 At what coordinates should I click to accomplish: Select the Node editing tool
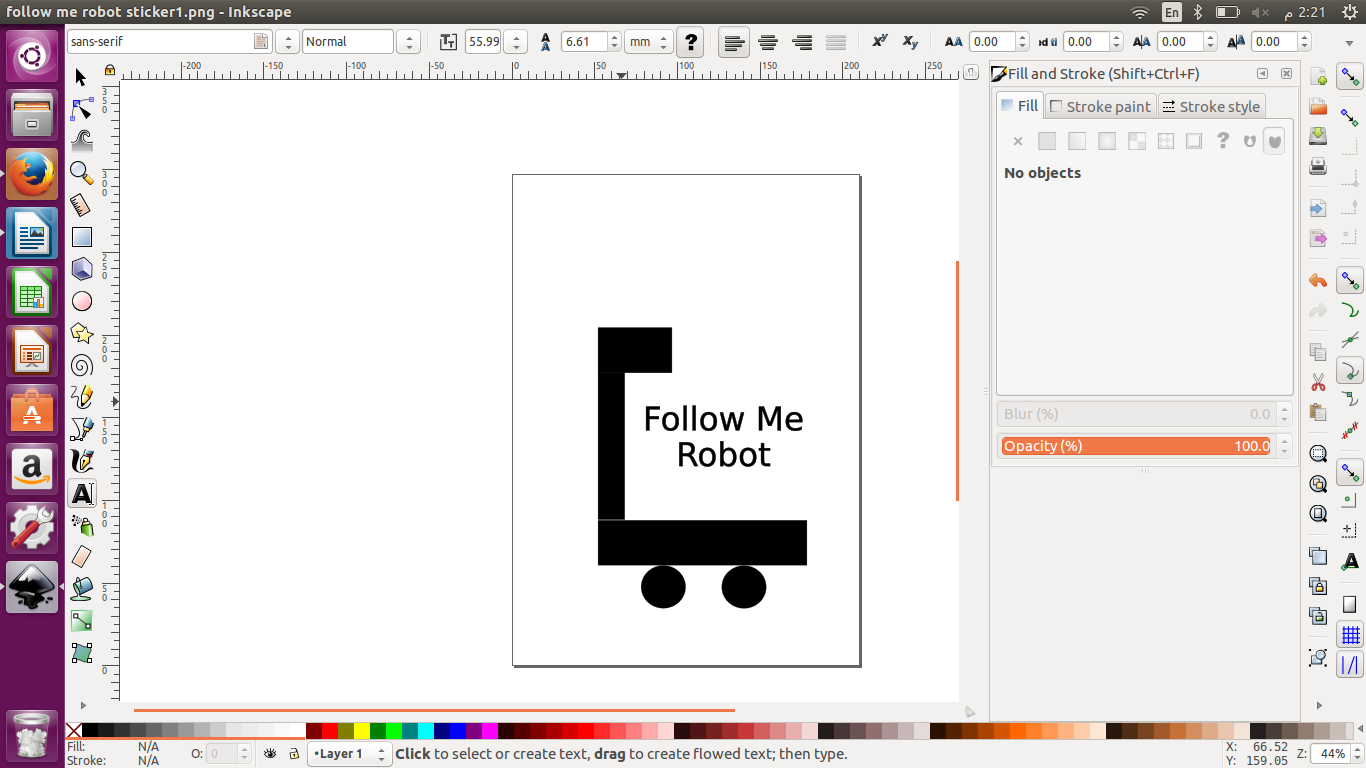click(82, 109)
